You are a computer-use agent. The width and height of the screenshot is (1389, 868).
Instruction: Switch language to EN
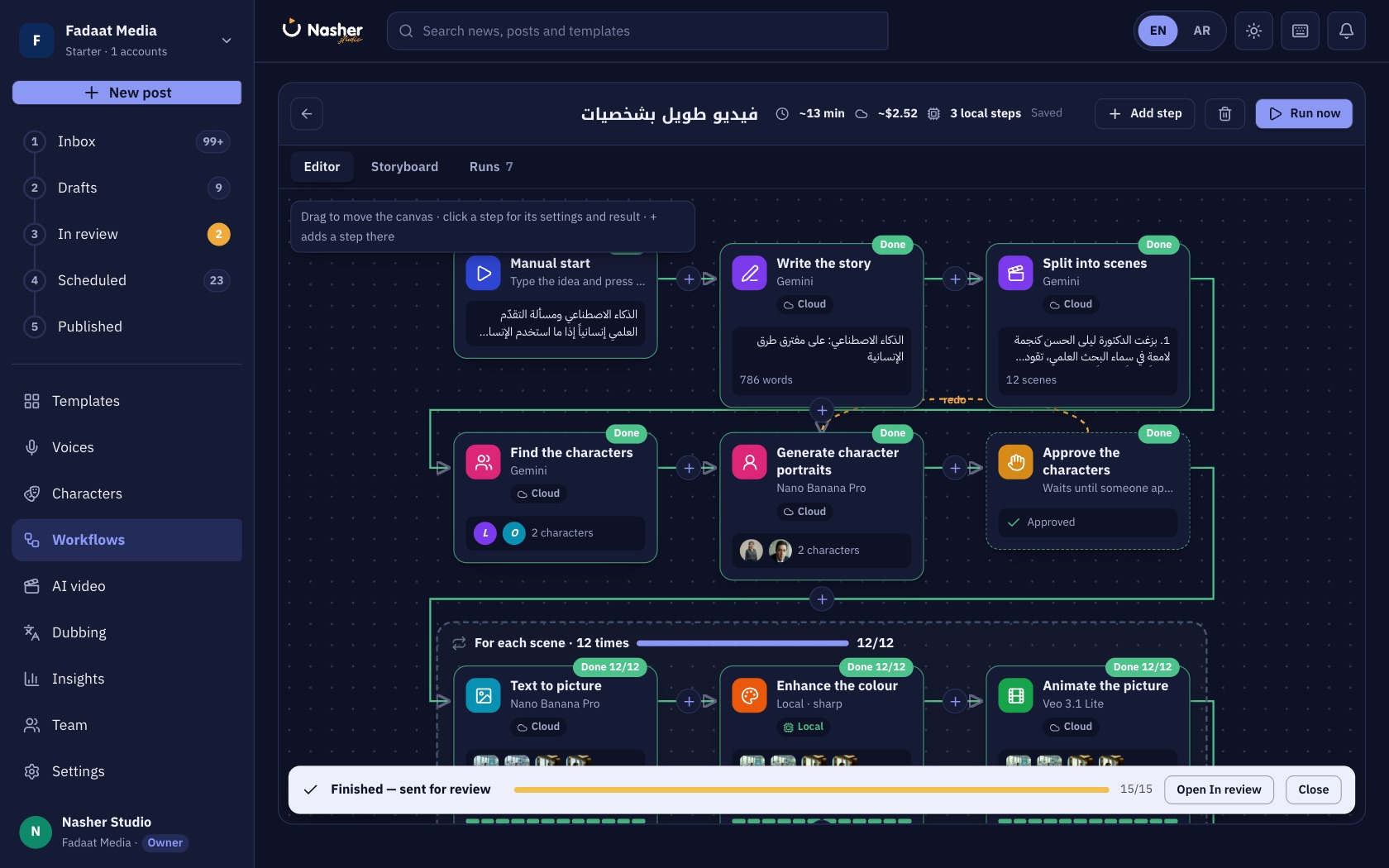[1157, 31]
